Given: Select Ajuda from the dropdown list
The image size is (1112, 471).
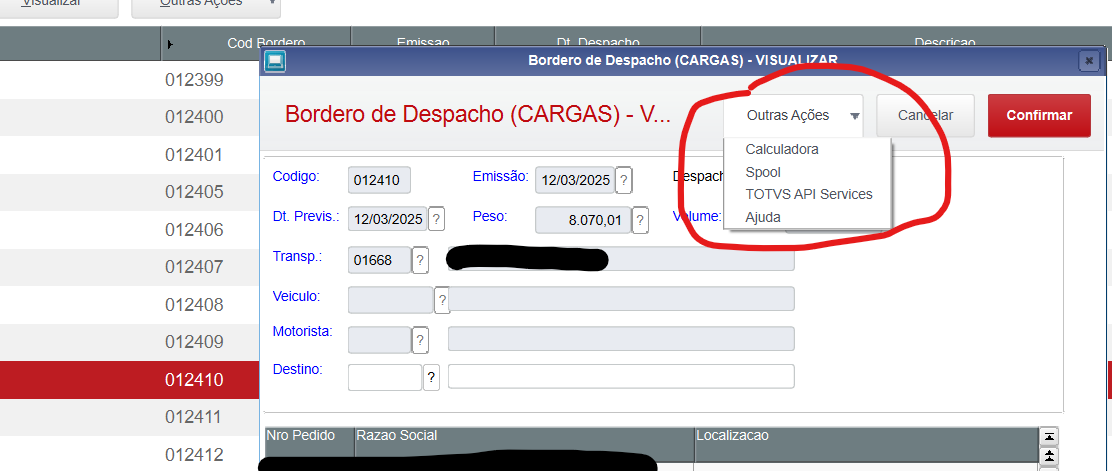Looking at the screenshot, I should pos(763,217).
